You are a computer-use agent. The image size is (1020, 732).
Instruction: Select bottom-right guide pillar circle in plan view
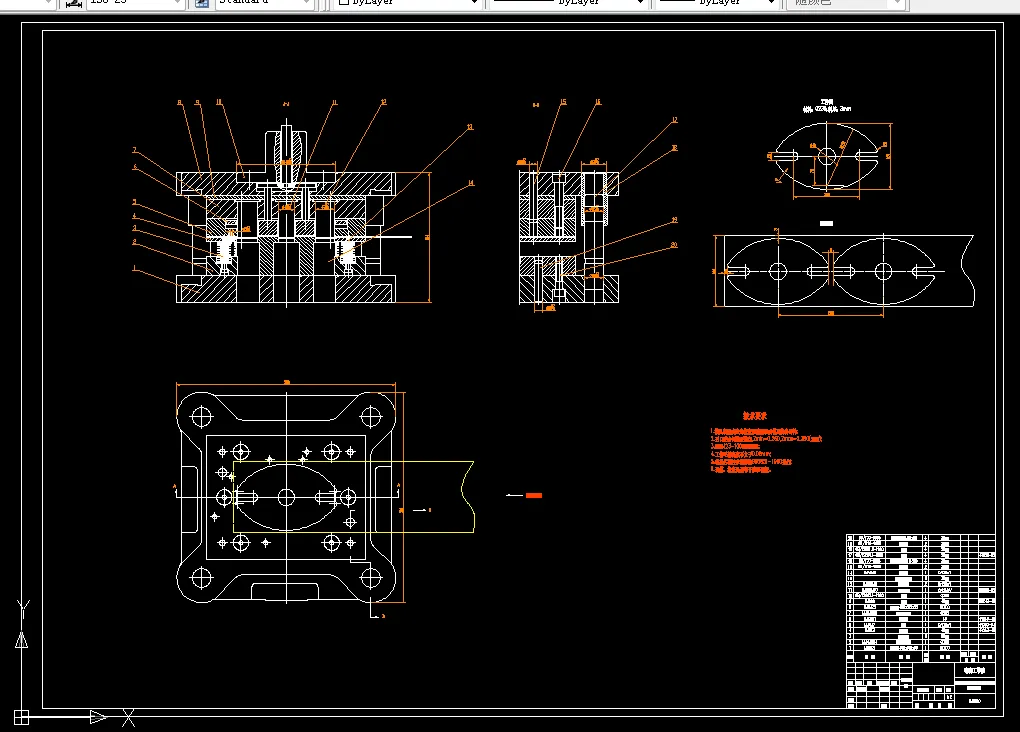click(x=371, y=577)
